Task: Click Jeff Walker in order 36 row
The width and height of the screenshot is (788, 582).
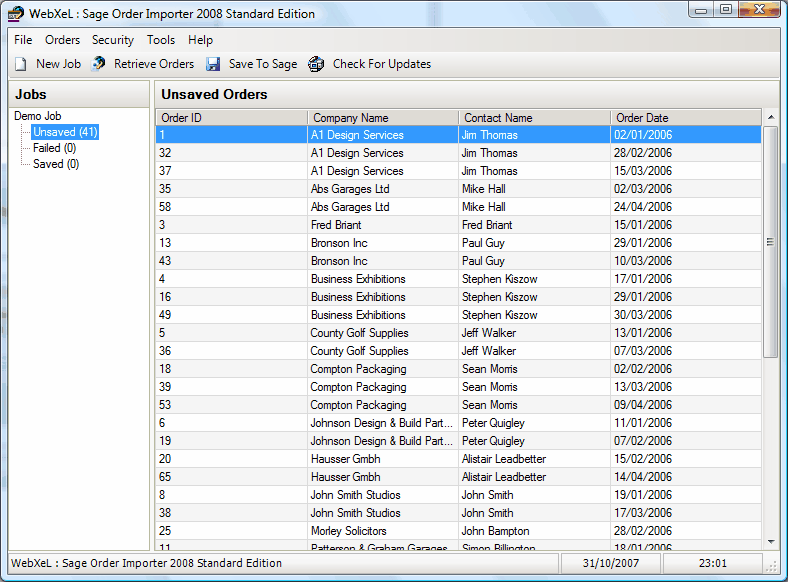Action: click(x=488, y=351)
